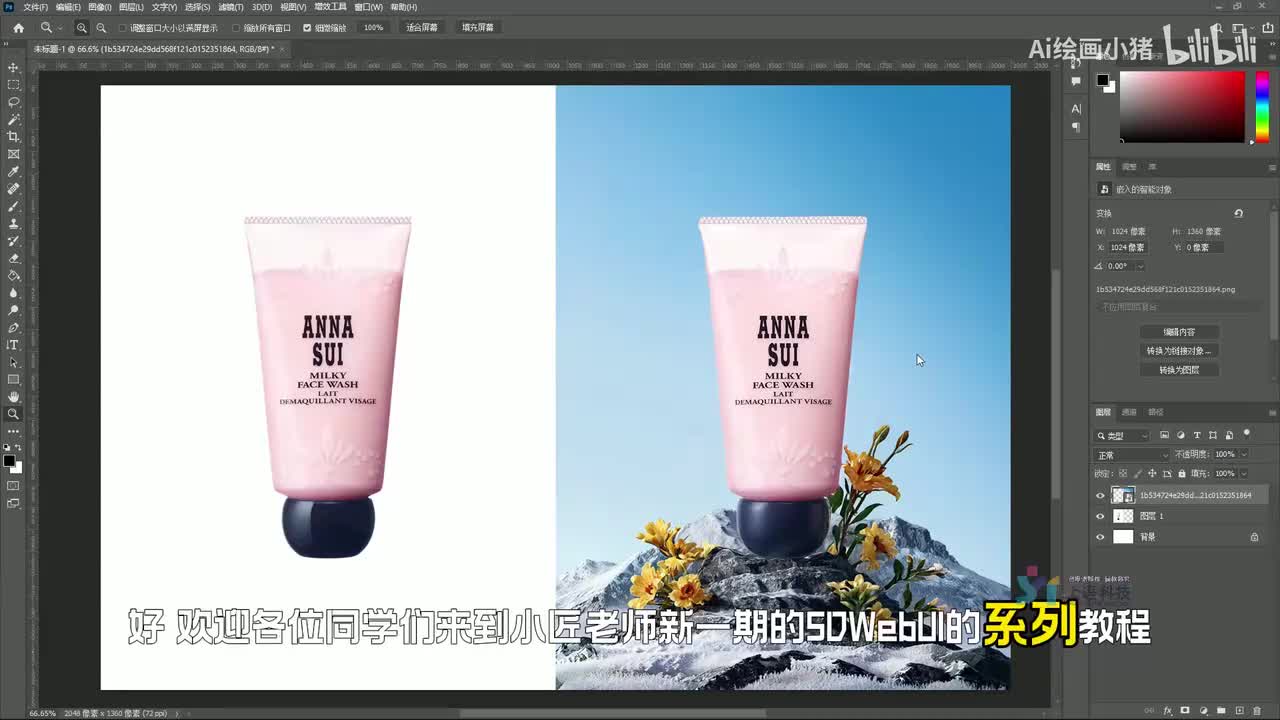Image resolution: width=1280 pixels, height=720 pixels.
Task: Select the Spot Healing Brush tool
Action: (x=13, y=189)
